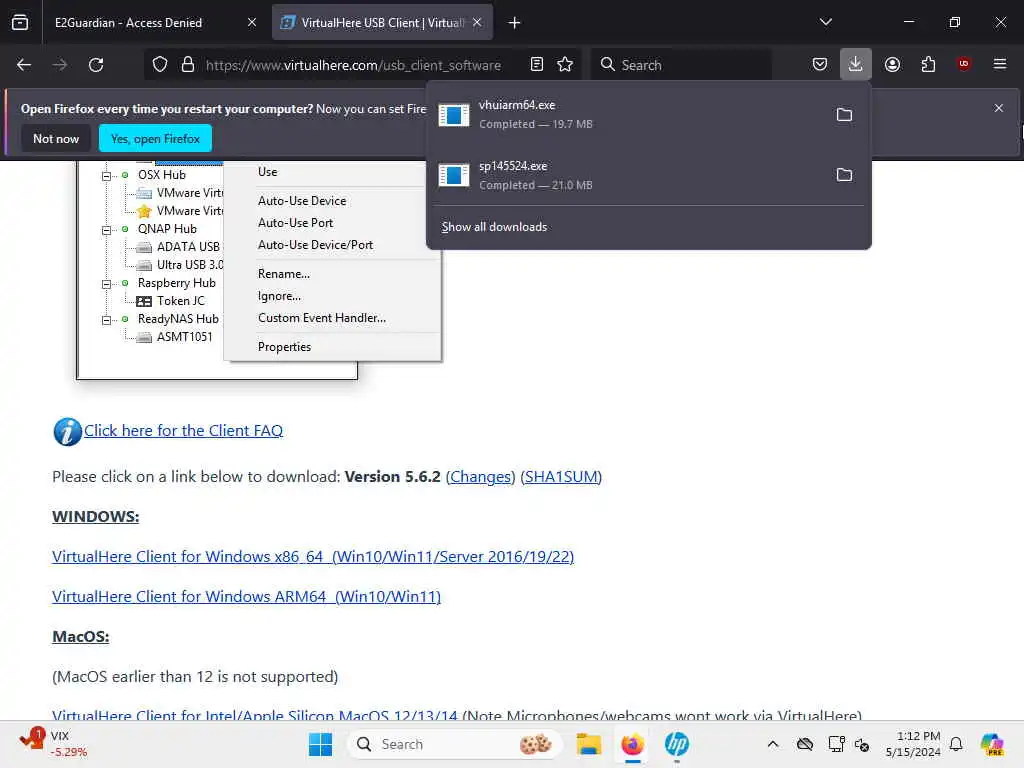Open the Client FAQ link
The width and height of the screenshot is (1024, 768).
pos(183,430)
